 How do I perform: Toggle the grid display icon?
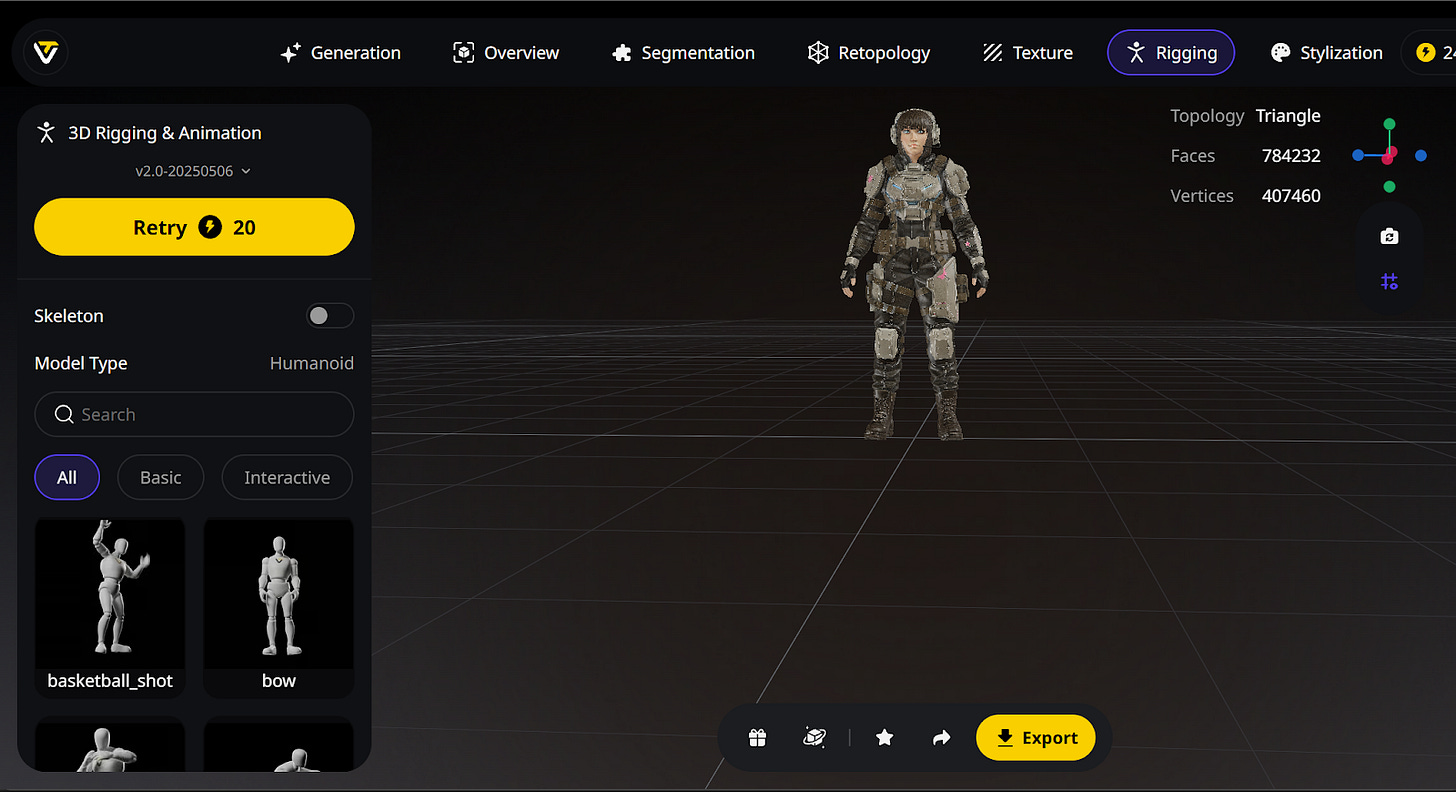pyautogui.click(x=1389, y=282)
